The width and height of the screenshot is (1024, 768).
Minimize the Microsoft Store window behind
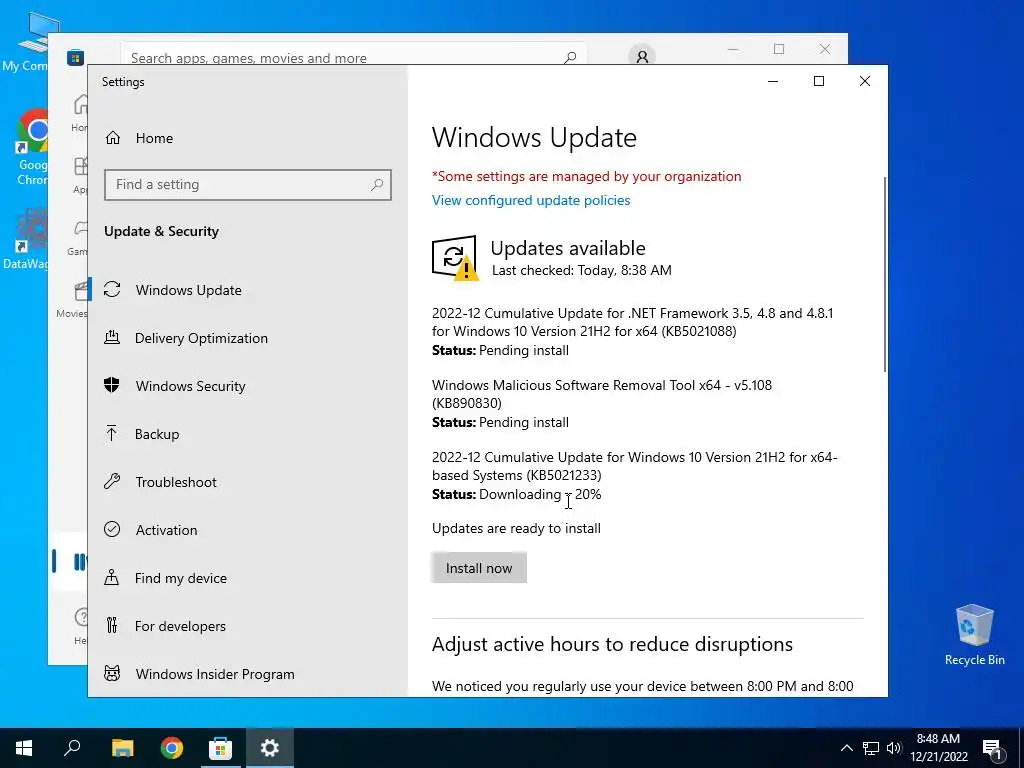coord(733,49)
